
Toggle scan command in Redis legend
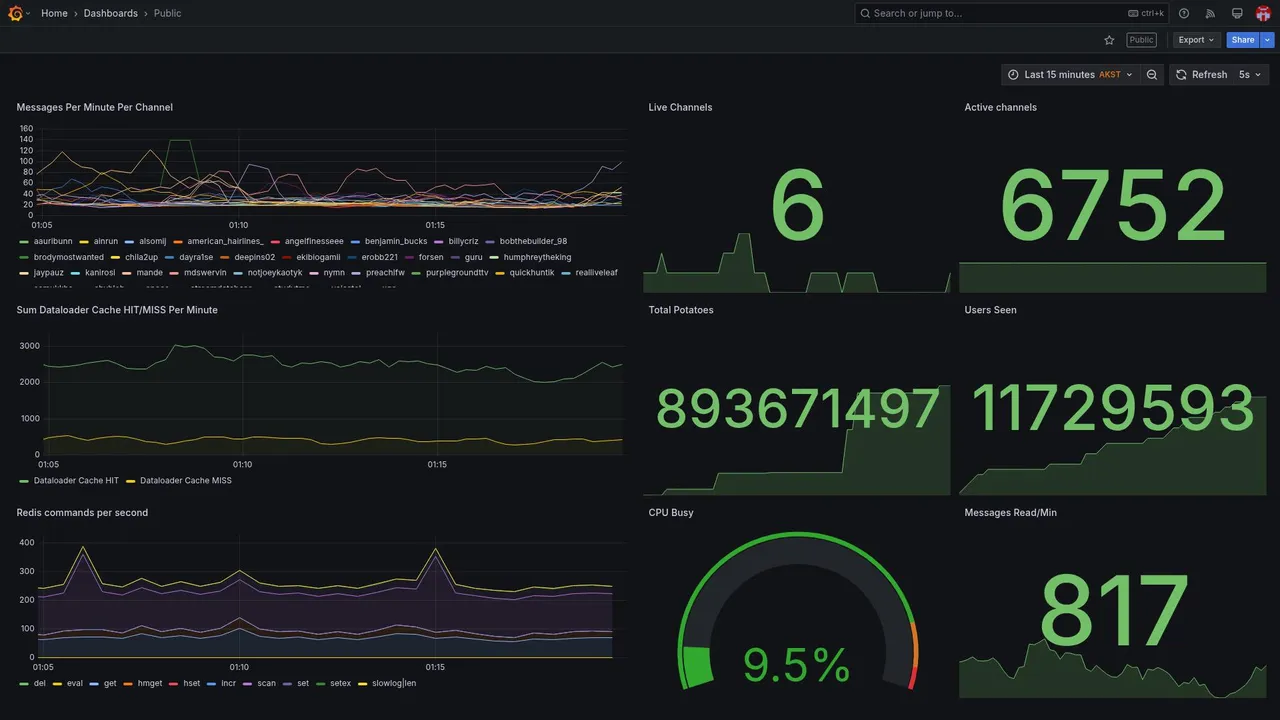coord(267,684)
